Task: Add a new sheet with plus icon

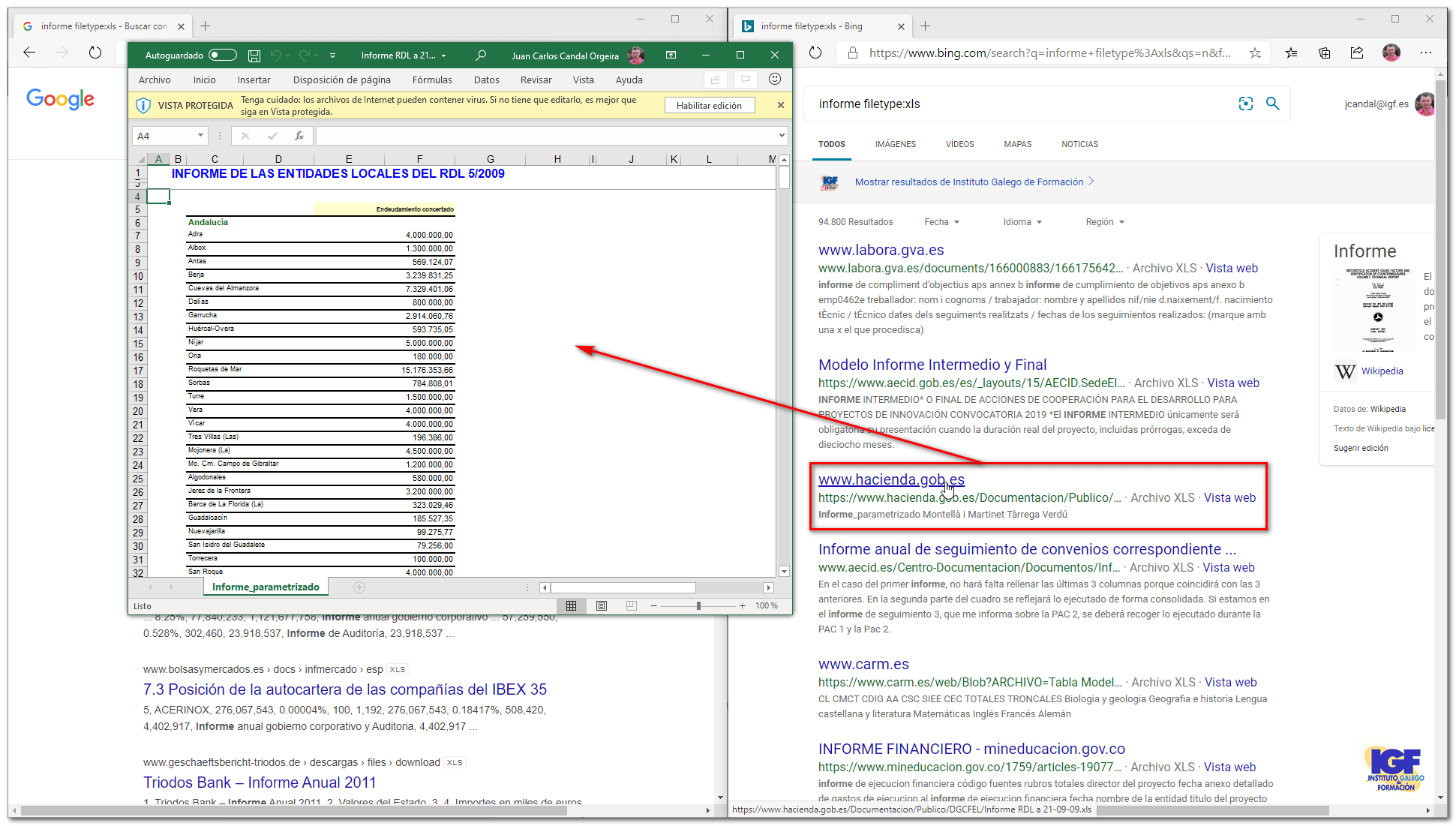Action: (359, 587)
